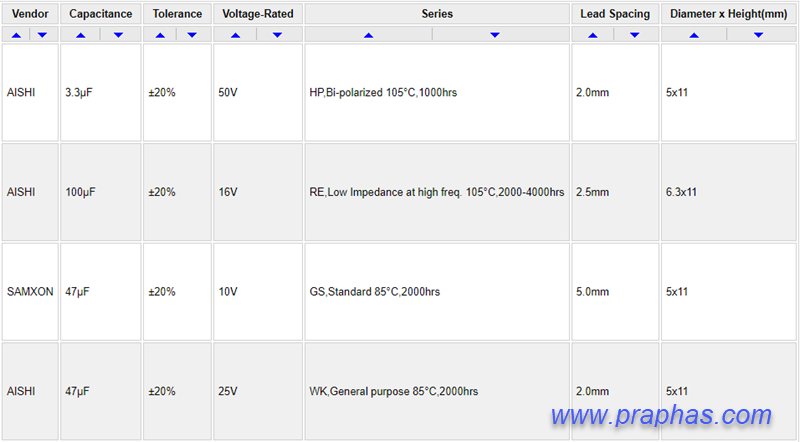800x442 pixels.
Task: Select the 16V voltage cell
Action: pos(258,192)
